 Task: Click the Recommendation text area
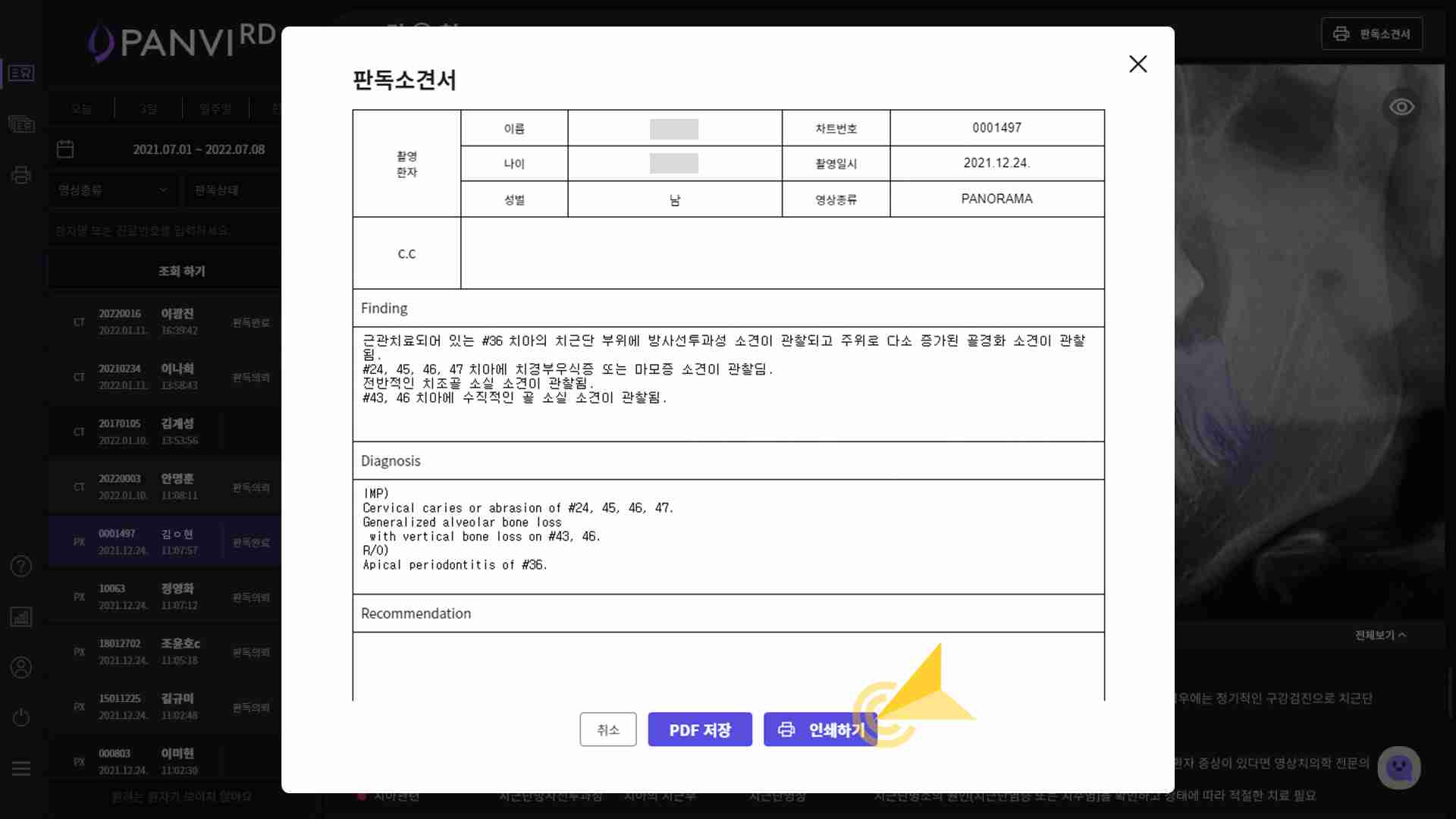pyautogui.click(x=728, y=667)
